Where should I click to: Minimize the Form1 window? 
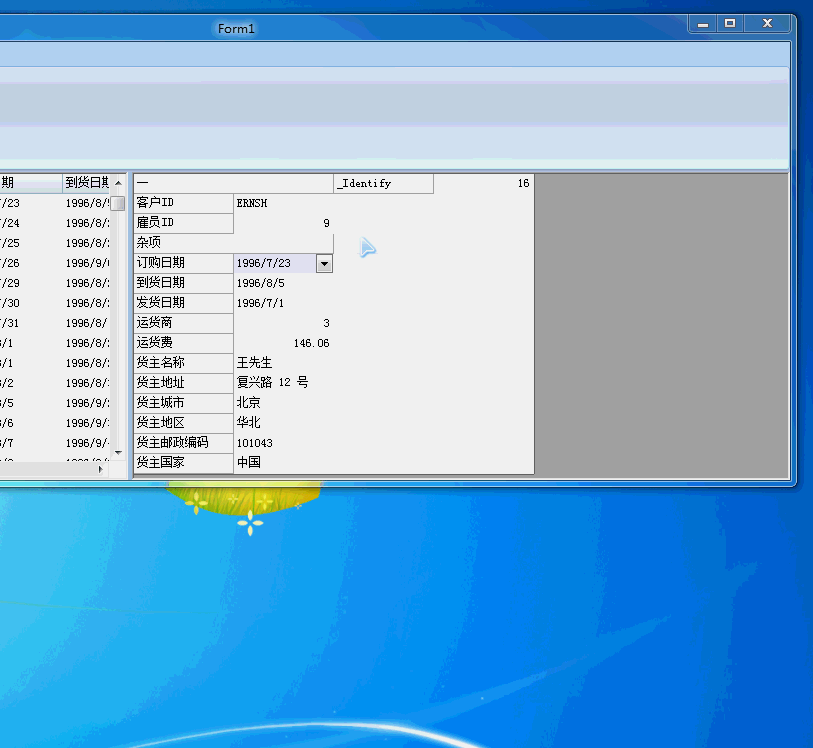703,24
